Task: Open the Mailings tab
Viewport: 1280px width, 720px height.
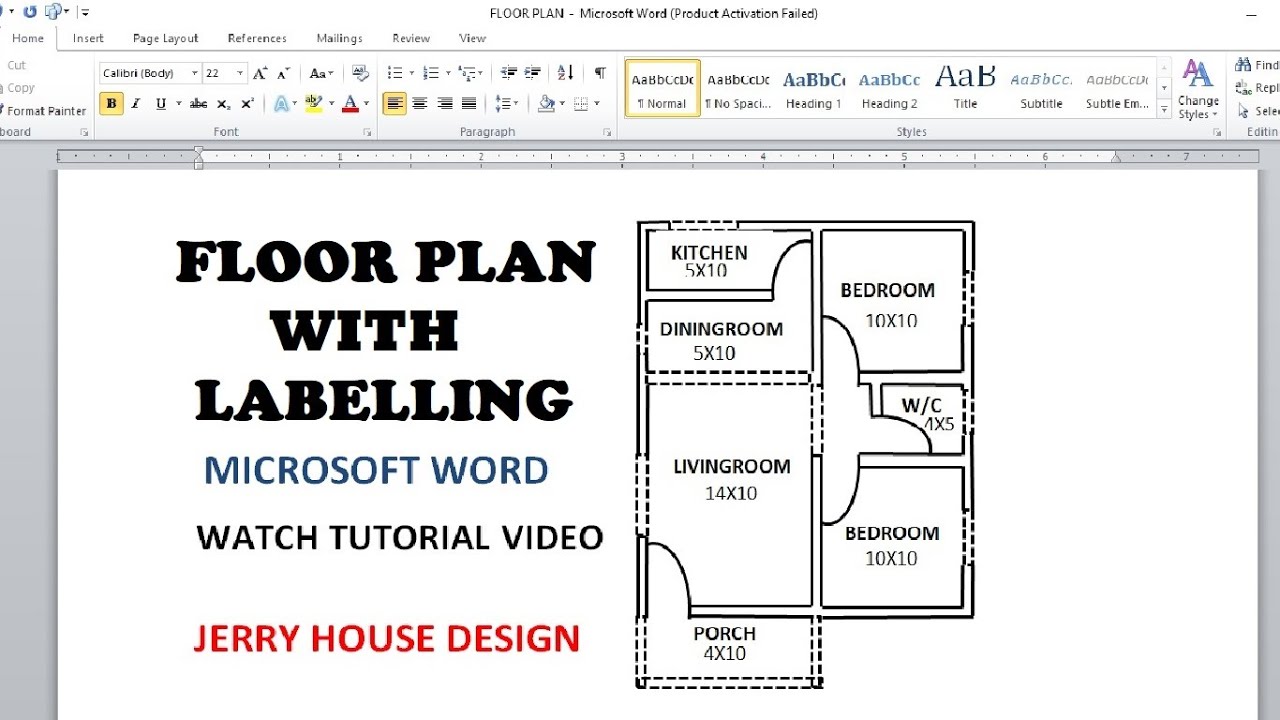Action: tap(340, 38)
